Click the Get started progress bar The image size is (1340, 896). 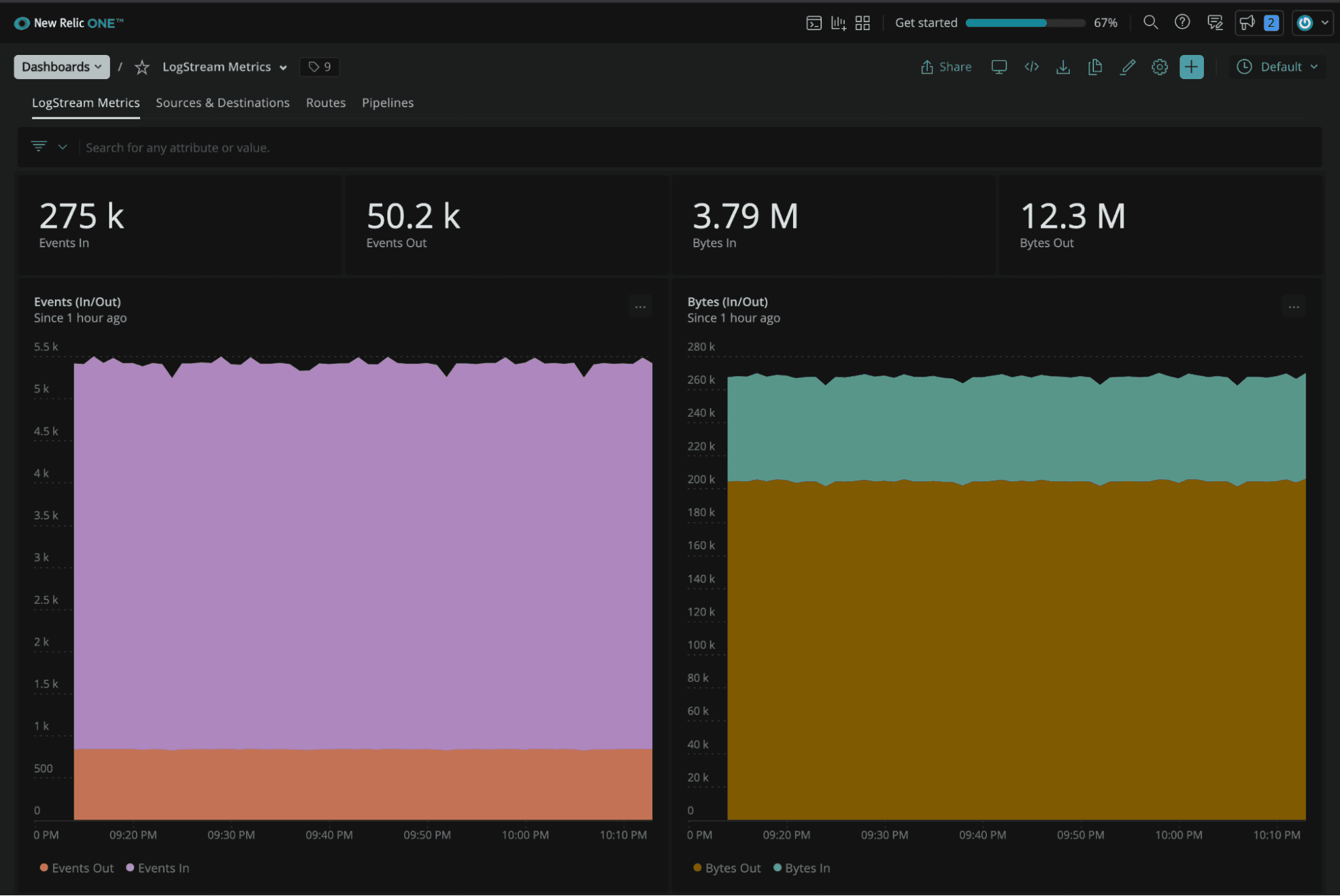[x=1025, y=23]
